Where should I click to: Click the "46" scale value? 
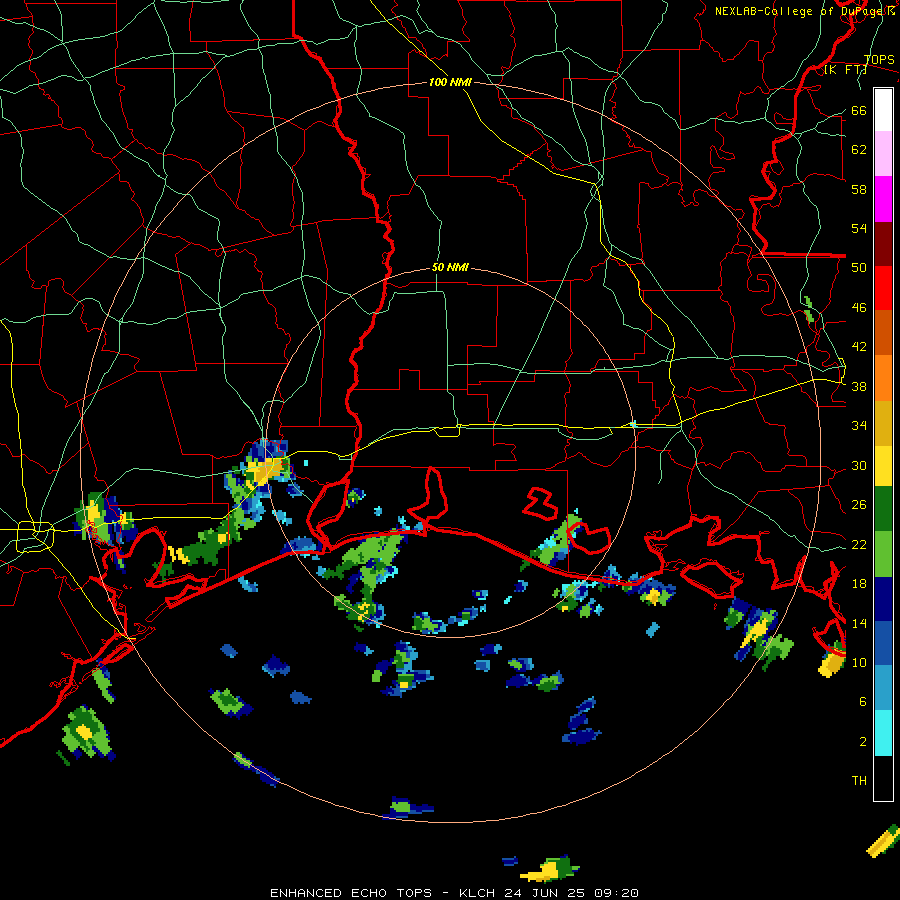859,308
